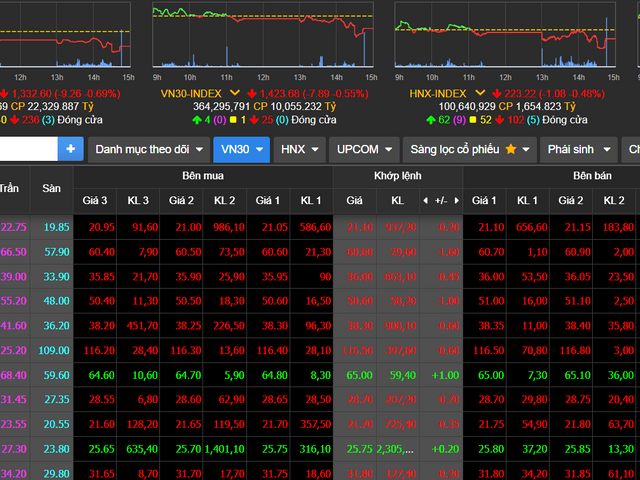
Task: Click the Trần column header
Action: click(x=10, y=188)
